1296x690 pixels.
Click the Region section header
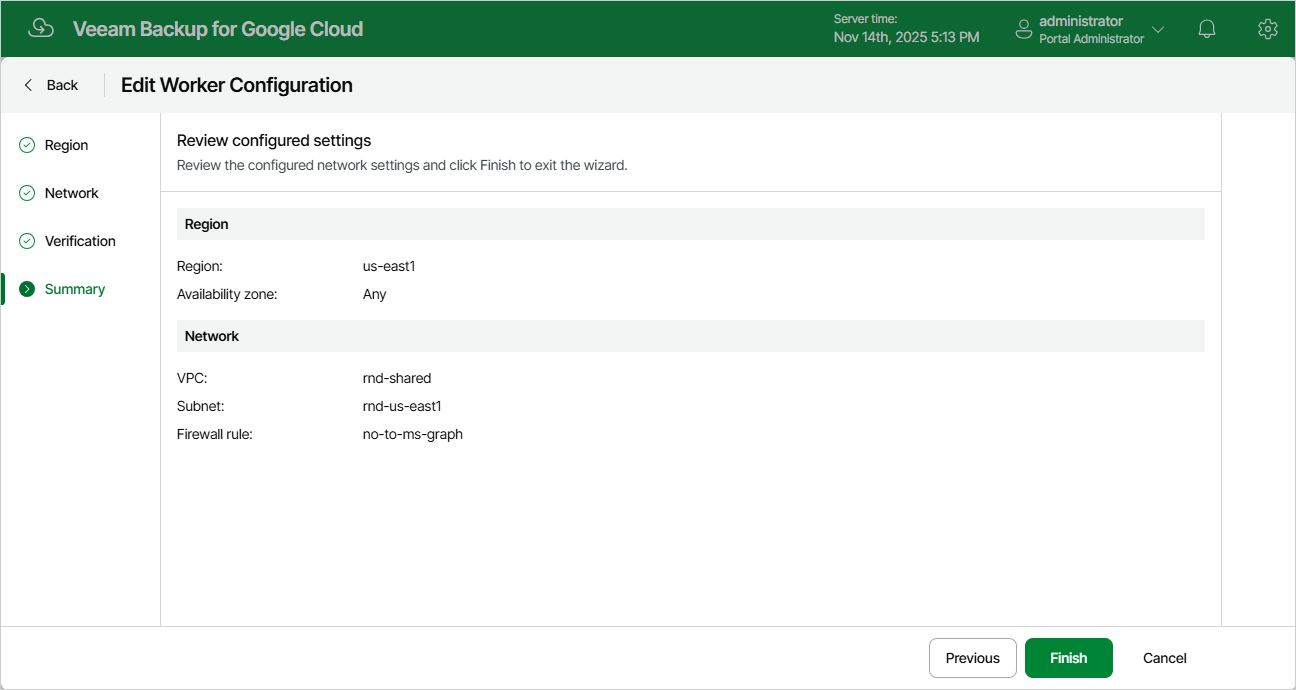pos(691,224)
